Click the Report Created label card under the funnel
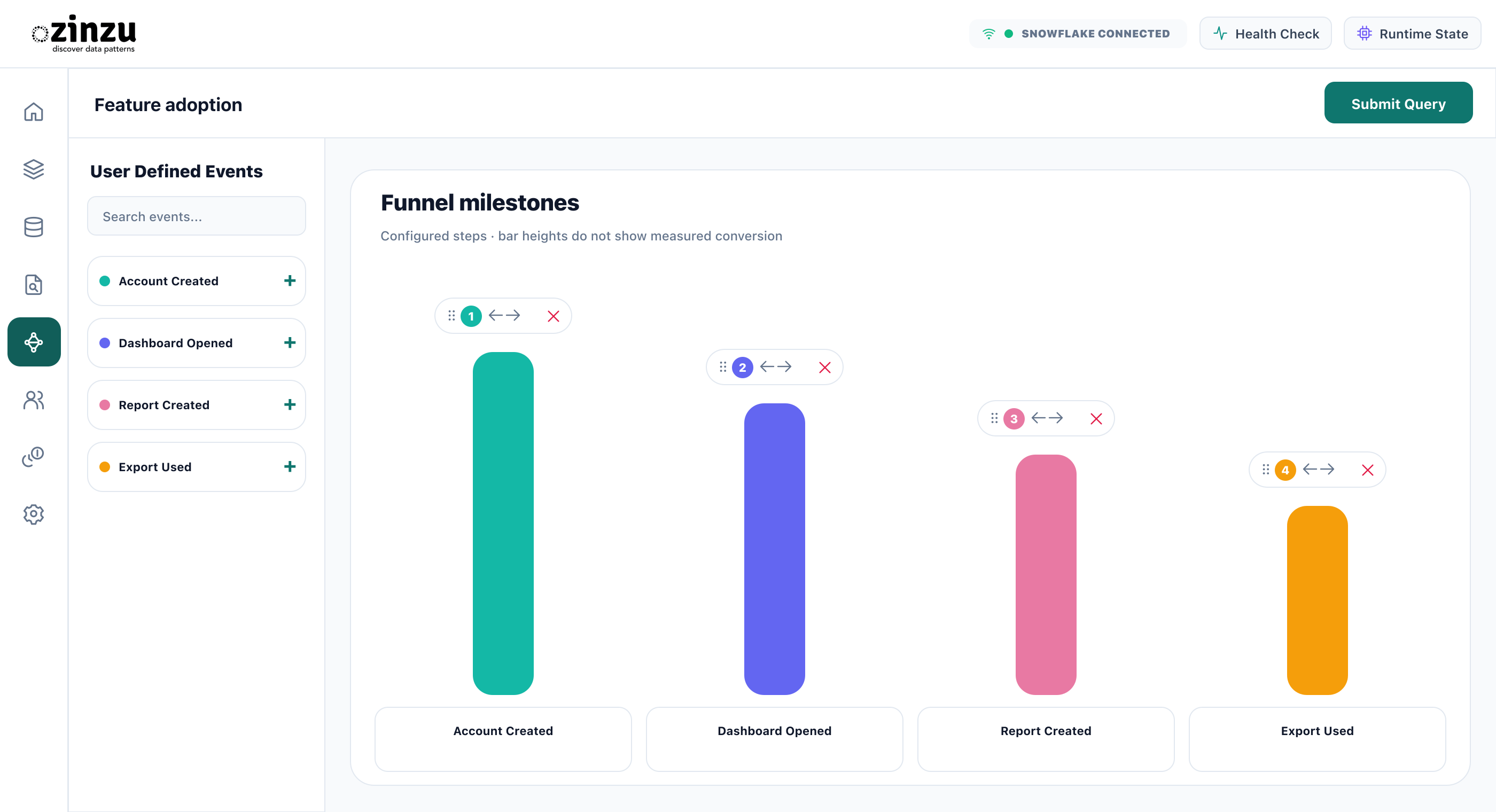Image resolution: width=1496 pixels, height=812 pixels. point(1046,739)
